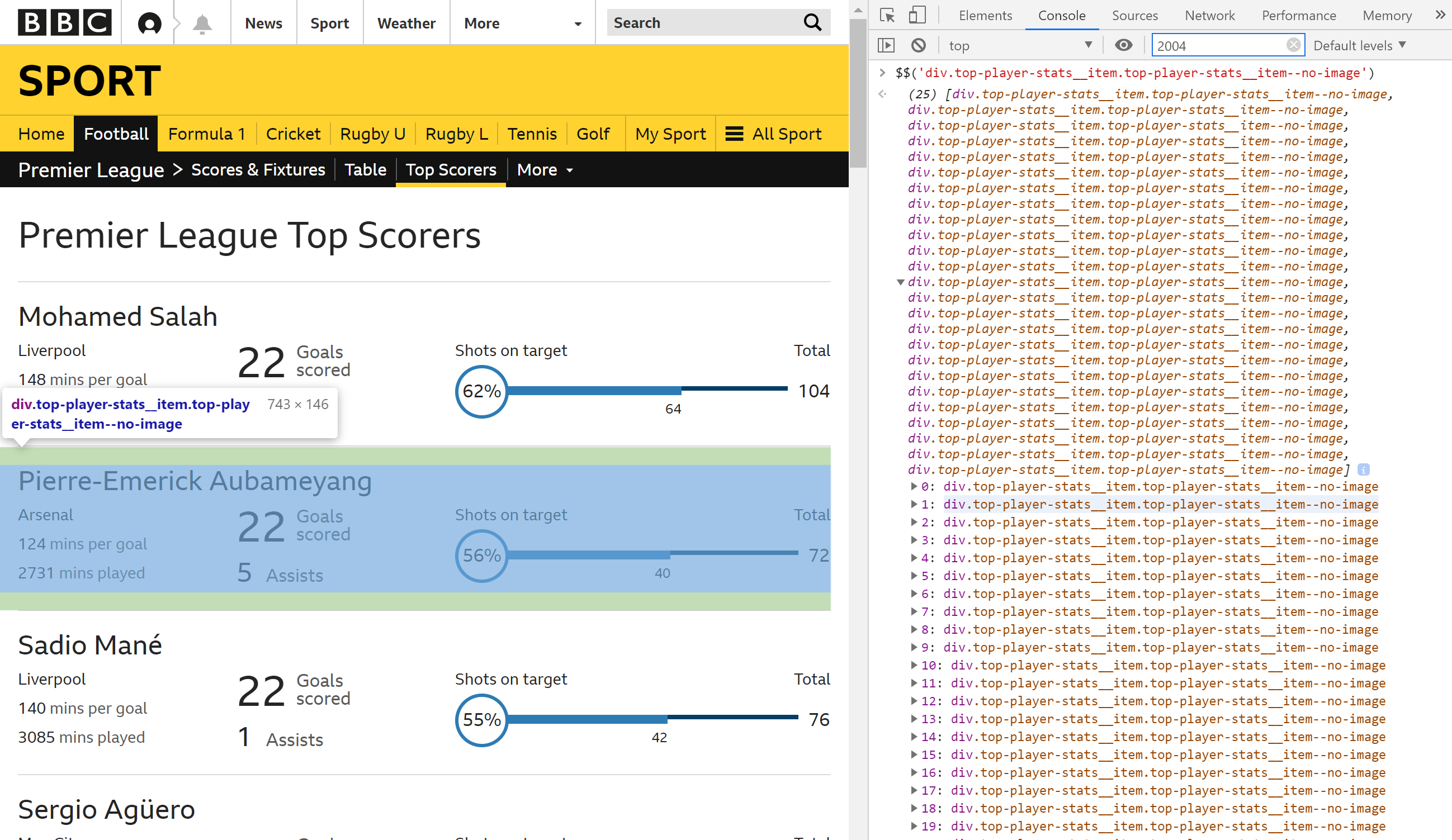Show the console sidebar icon
Image resolution: width=1452 pixels, height=840 pixels.
pyautogui.click(x=886, y=45)
